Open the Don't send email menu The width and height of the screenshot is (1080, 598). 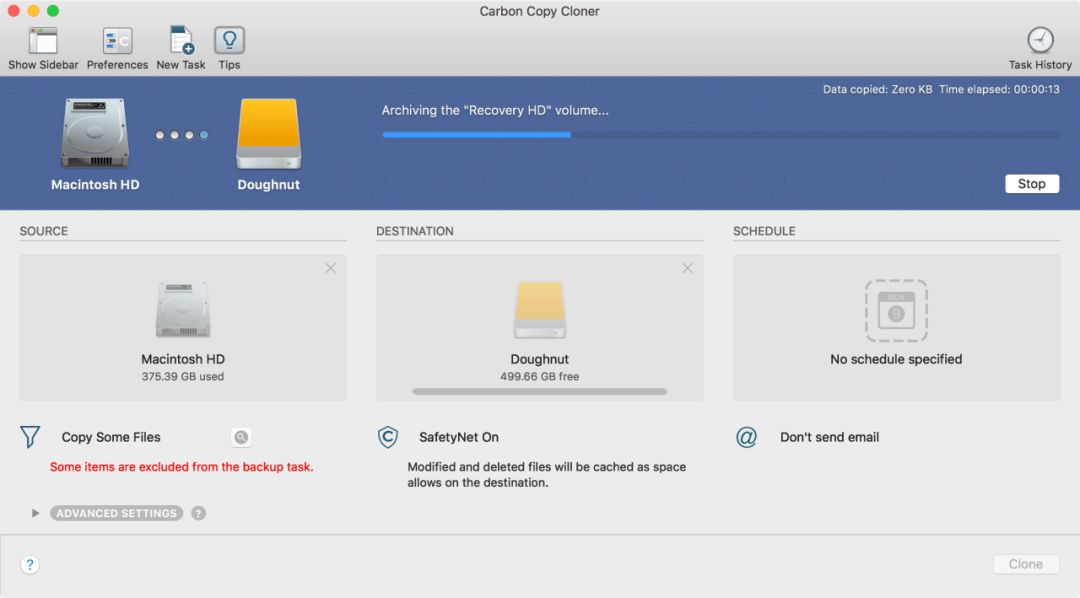tap(829, 437)
